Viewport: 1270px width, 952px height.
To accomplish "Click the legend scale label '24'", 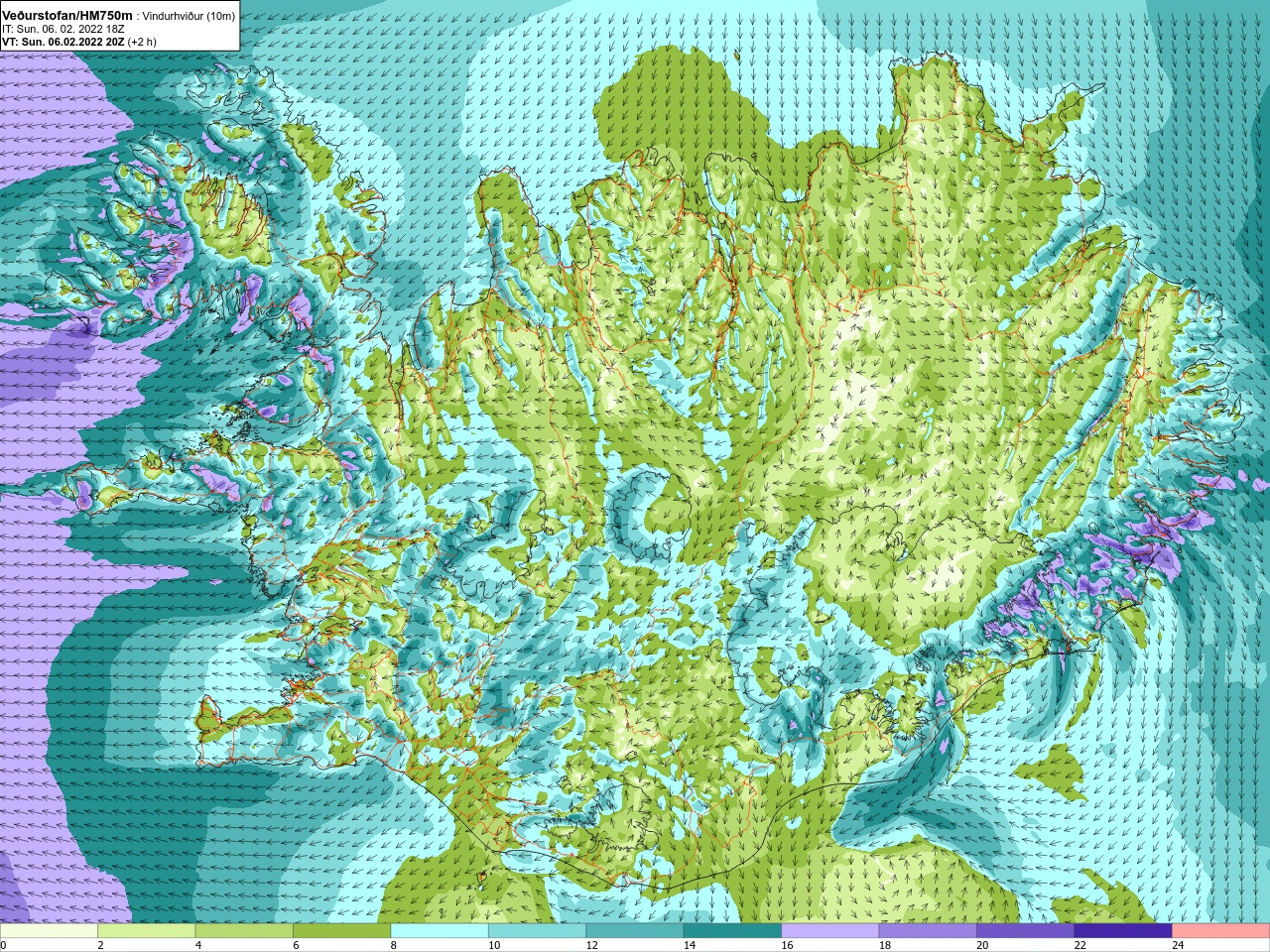I will click(x=1177, y=945).
